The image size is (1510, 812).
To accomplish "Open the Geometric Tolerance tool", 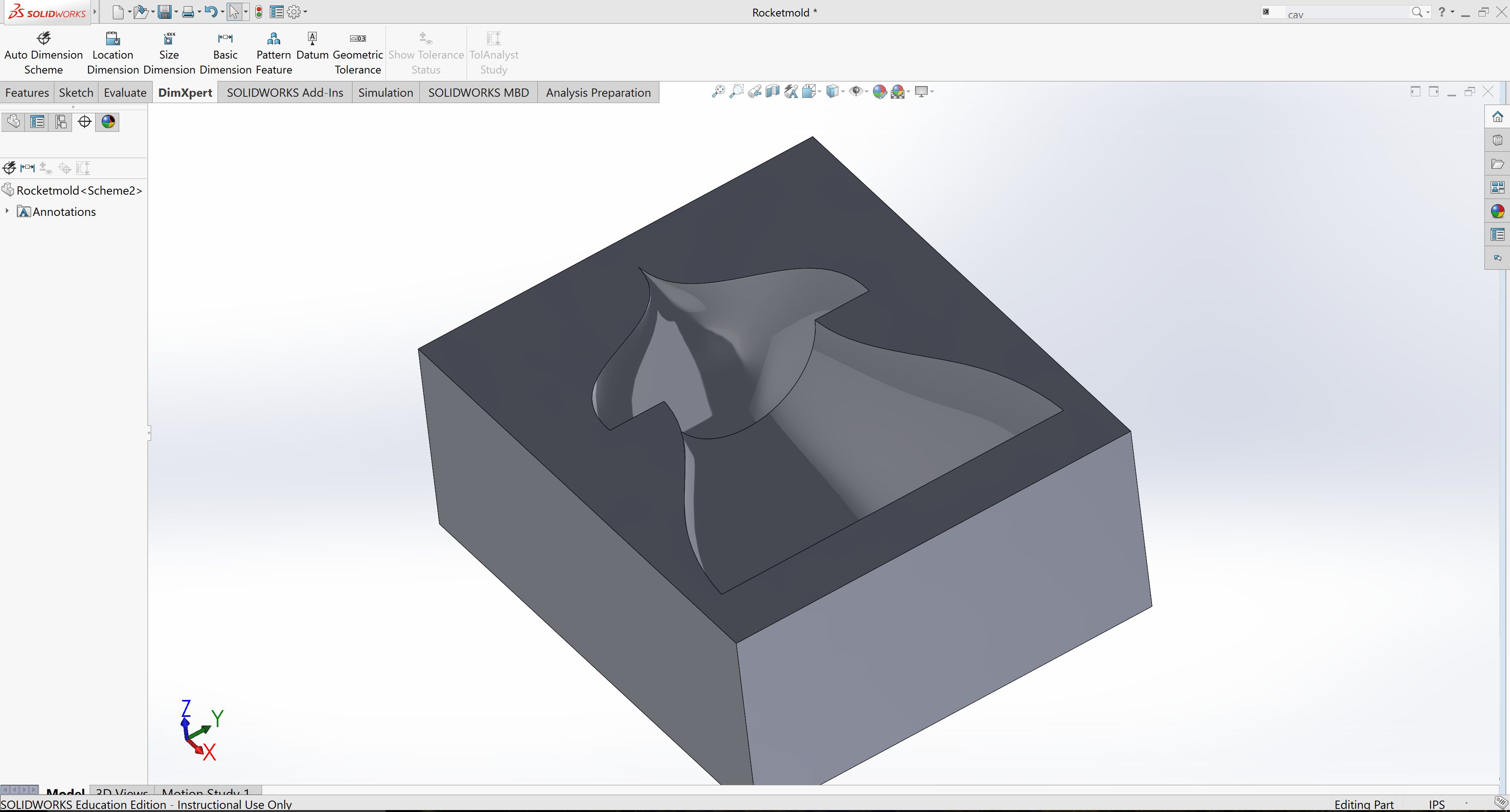I will 358,53.
